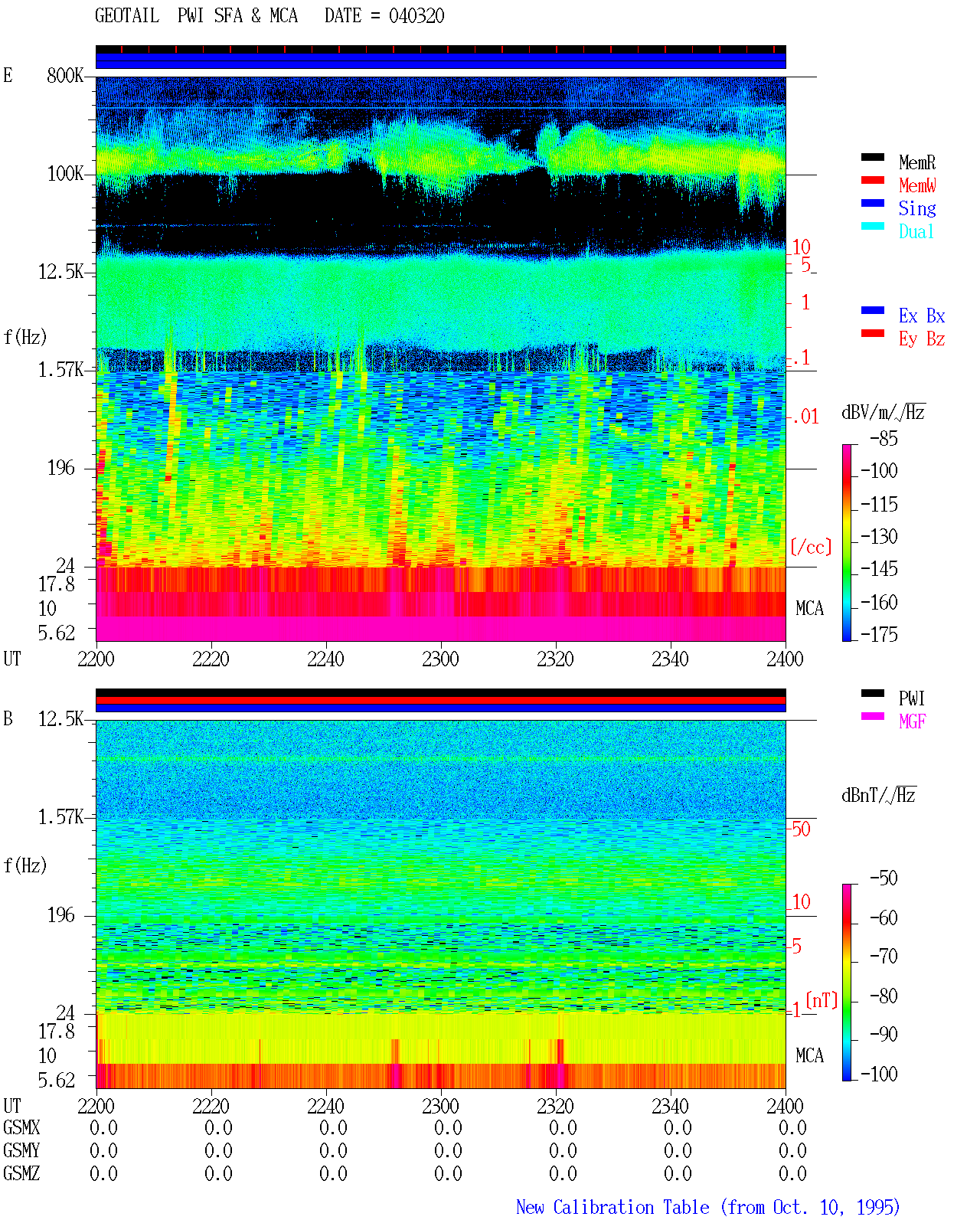Image resolution: width=980 pixels, height=1220 pixels.
Task: Click the dBV/m color scale bar
Action: point(847,542)
